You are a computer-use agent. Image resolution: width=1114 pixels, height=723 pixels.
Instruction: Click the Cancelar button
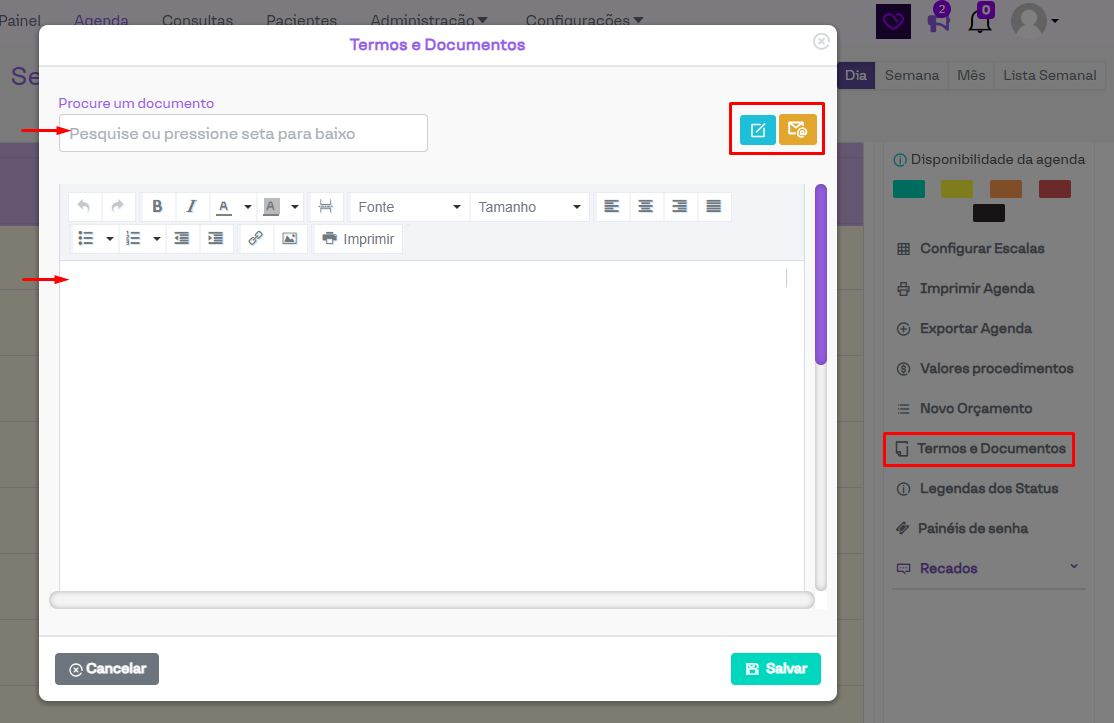point(107,669)
